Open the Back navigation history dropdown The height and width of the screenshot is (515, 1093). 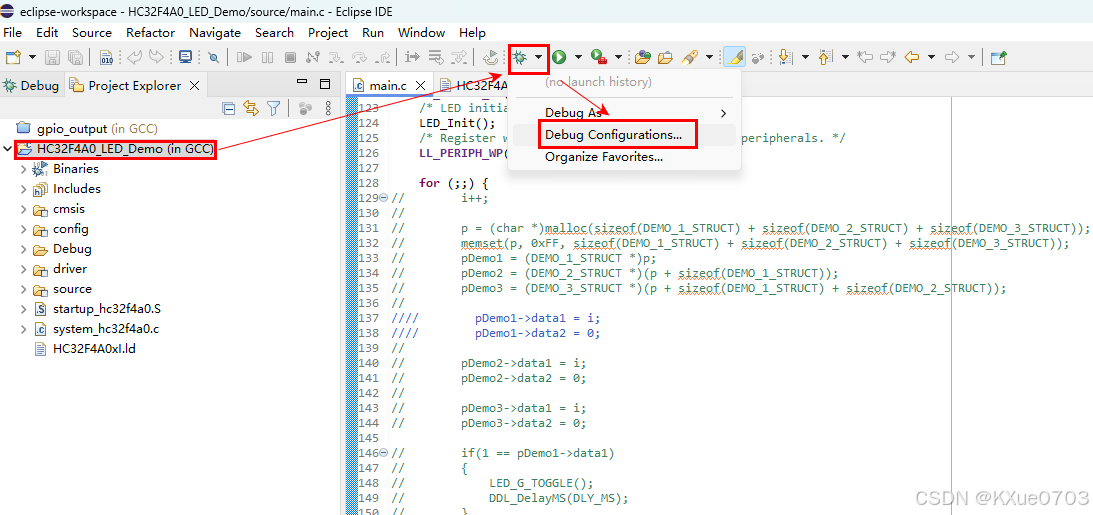click(x=931, y=57)
